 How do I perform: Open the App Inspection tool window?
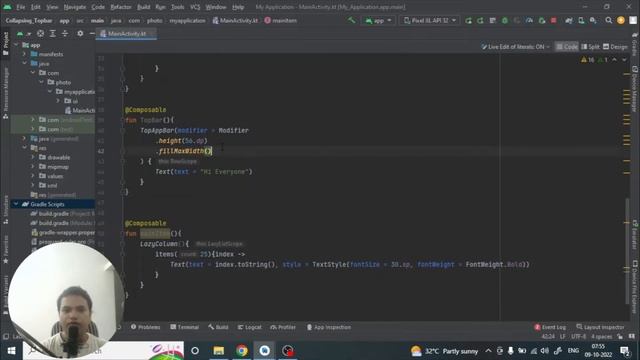pos(329,327)
